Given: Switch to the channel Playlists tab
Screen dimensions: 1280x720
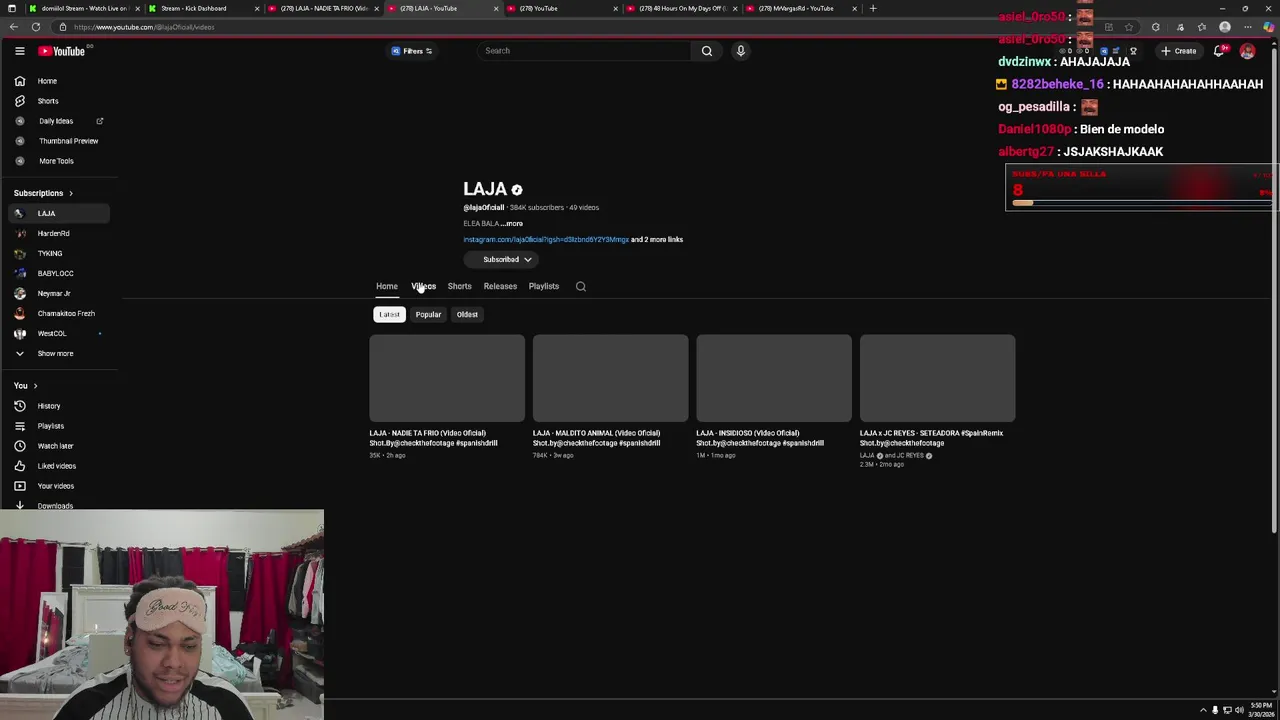Looking at the screenshot, I should click(544, 286).
